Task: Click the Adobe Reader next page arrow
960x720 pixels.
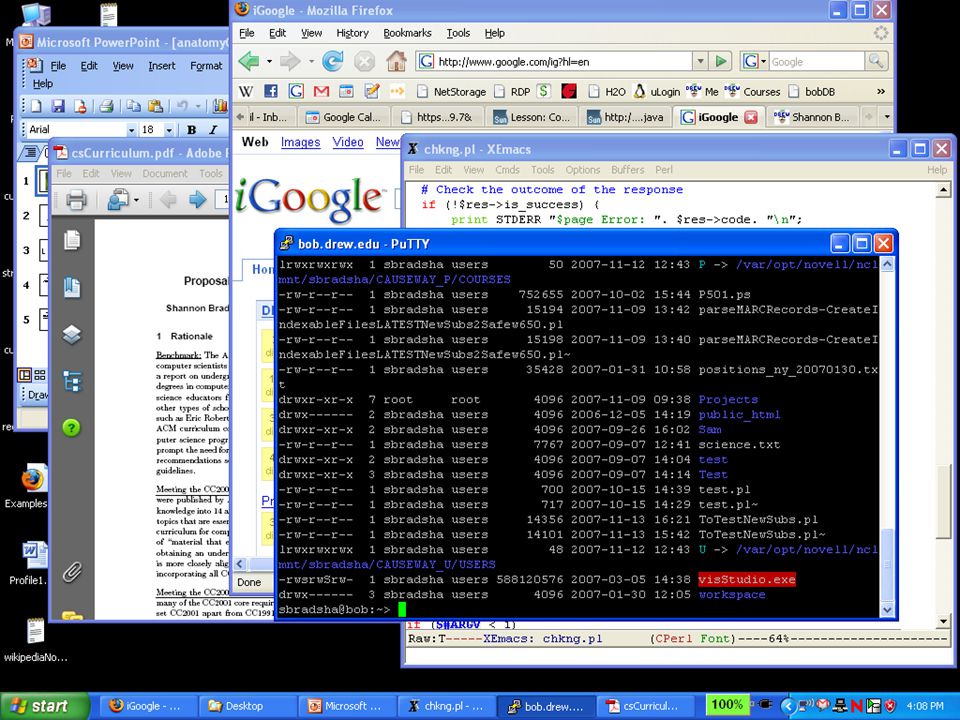Action: [x=197, y=200]
